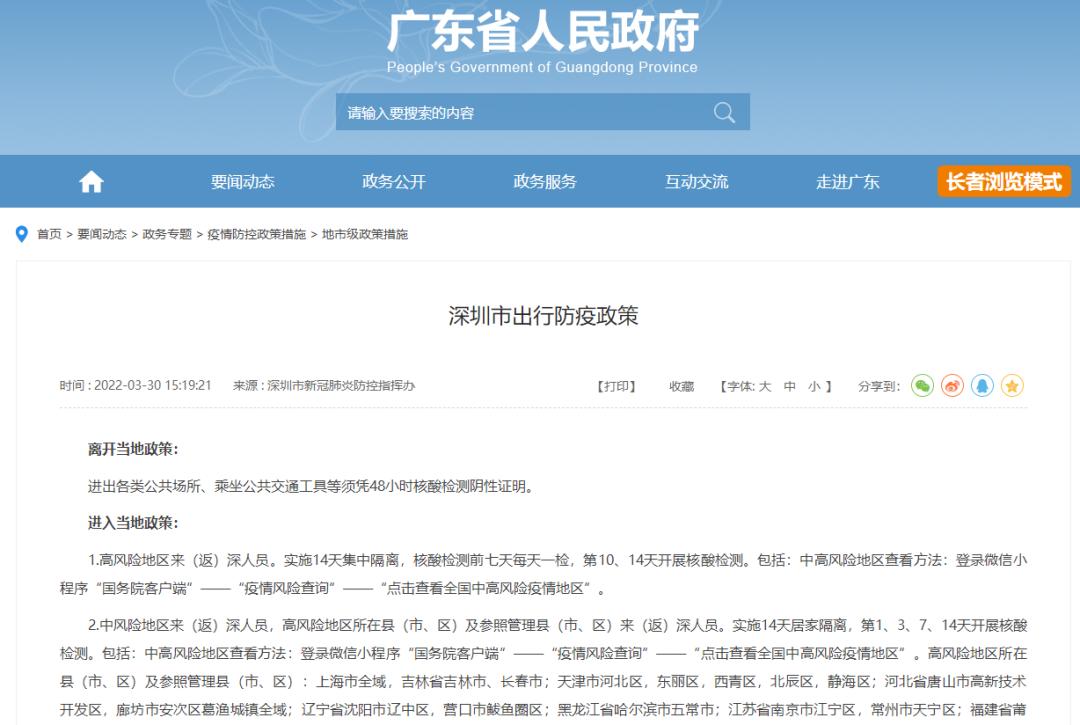Go to 疫情防控政策措施 in breadcrumb
The image size is (1080, 725).
[257, 234]
